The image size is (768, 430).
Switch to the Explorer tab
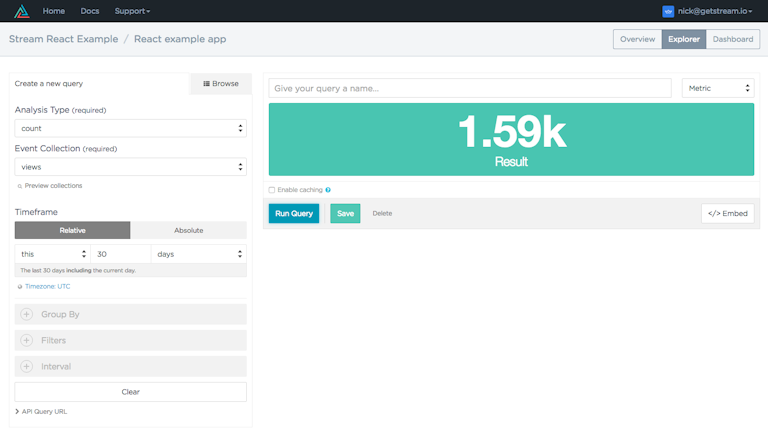684,39
